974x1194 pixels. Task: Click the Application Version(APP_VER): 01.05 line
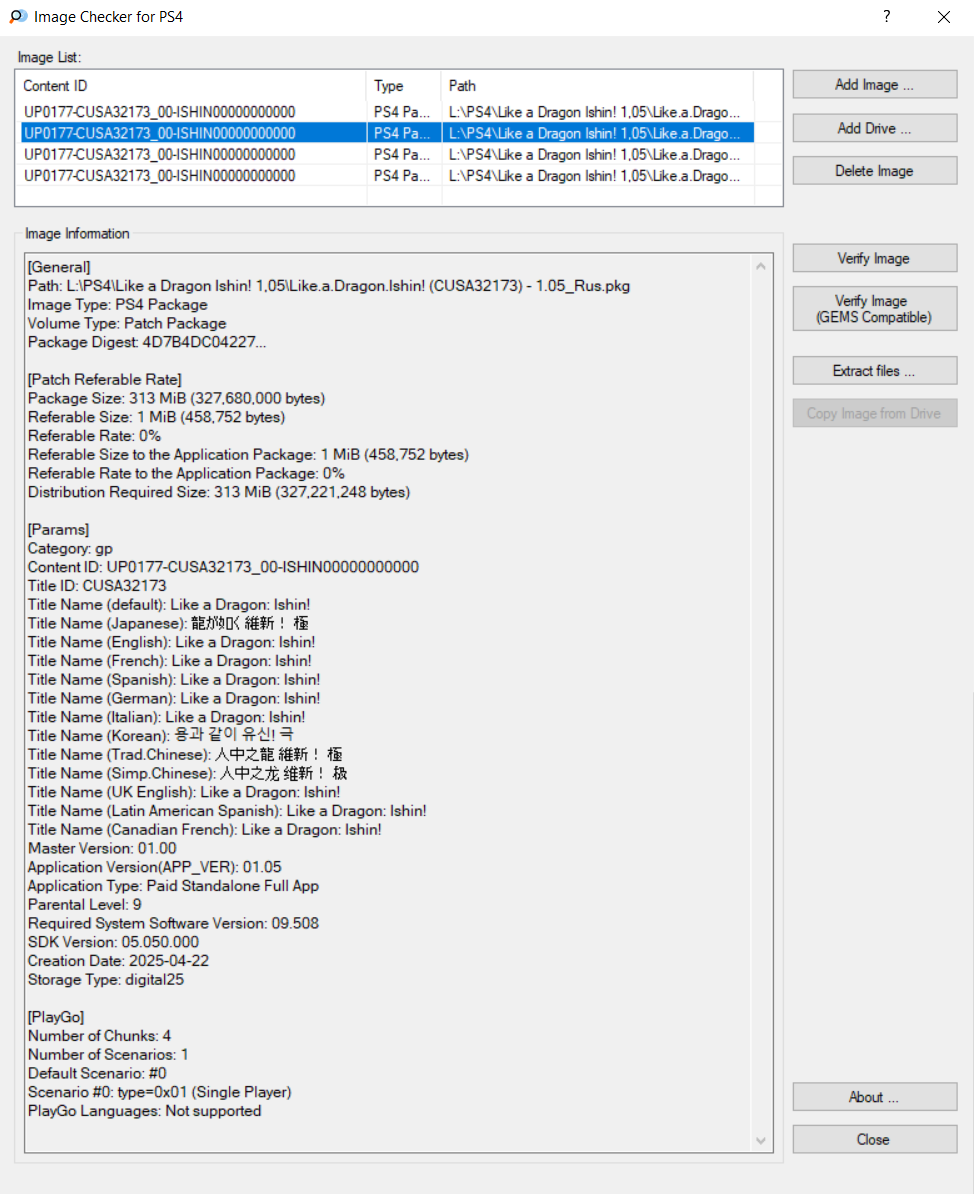155,867
